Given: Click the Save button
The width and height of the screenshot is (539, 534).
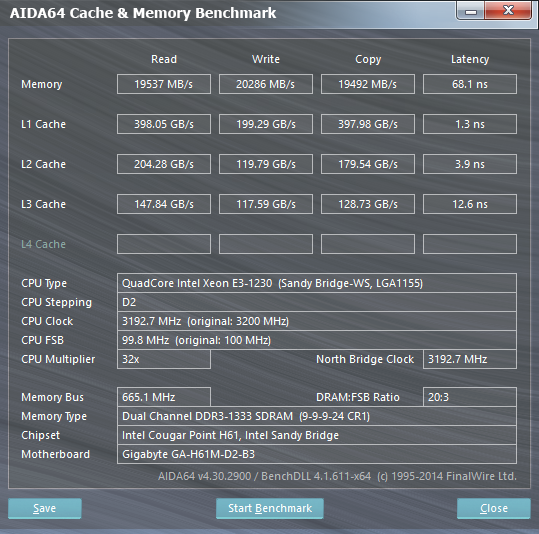Looking at the screenshot, I should coord(45,508).
